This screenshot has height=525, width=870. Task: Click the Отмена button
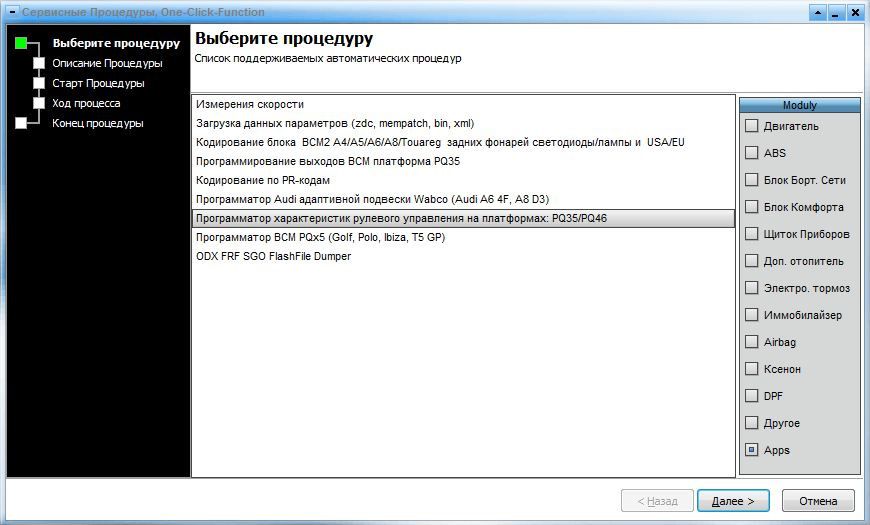[818, 501]
